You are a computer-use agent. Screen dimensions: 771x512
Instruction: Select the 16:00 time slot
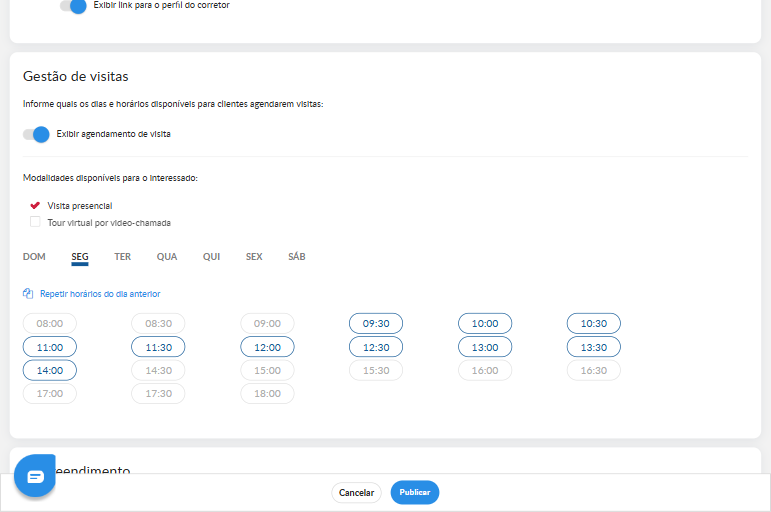485,370
